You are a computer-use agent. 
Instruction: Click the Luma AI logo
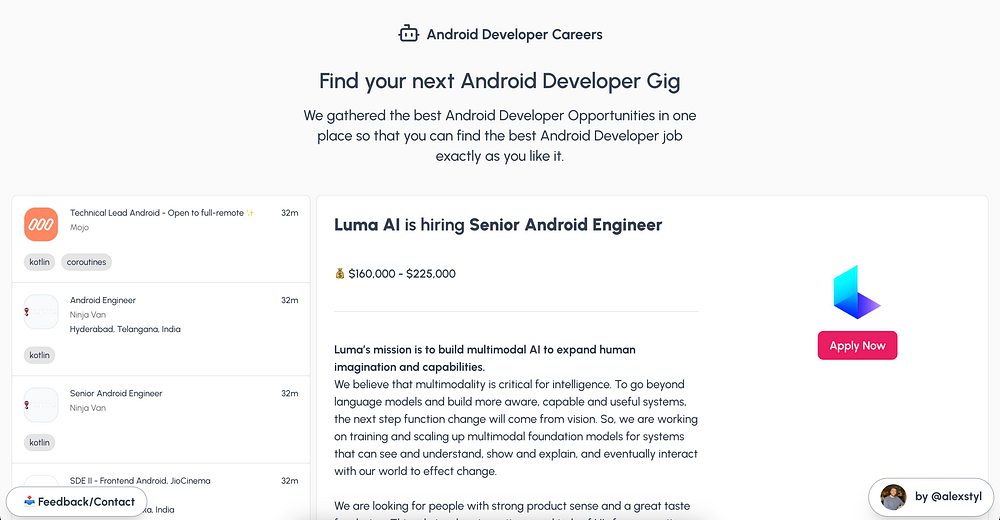(857, 293)
